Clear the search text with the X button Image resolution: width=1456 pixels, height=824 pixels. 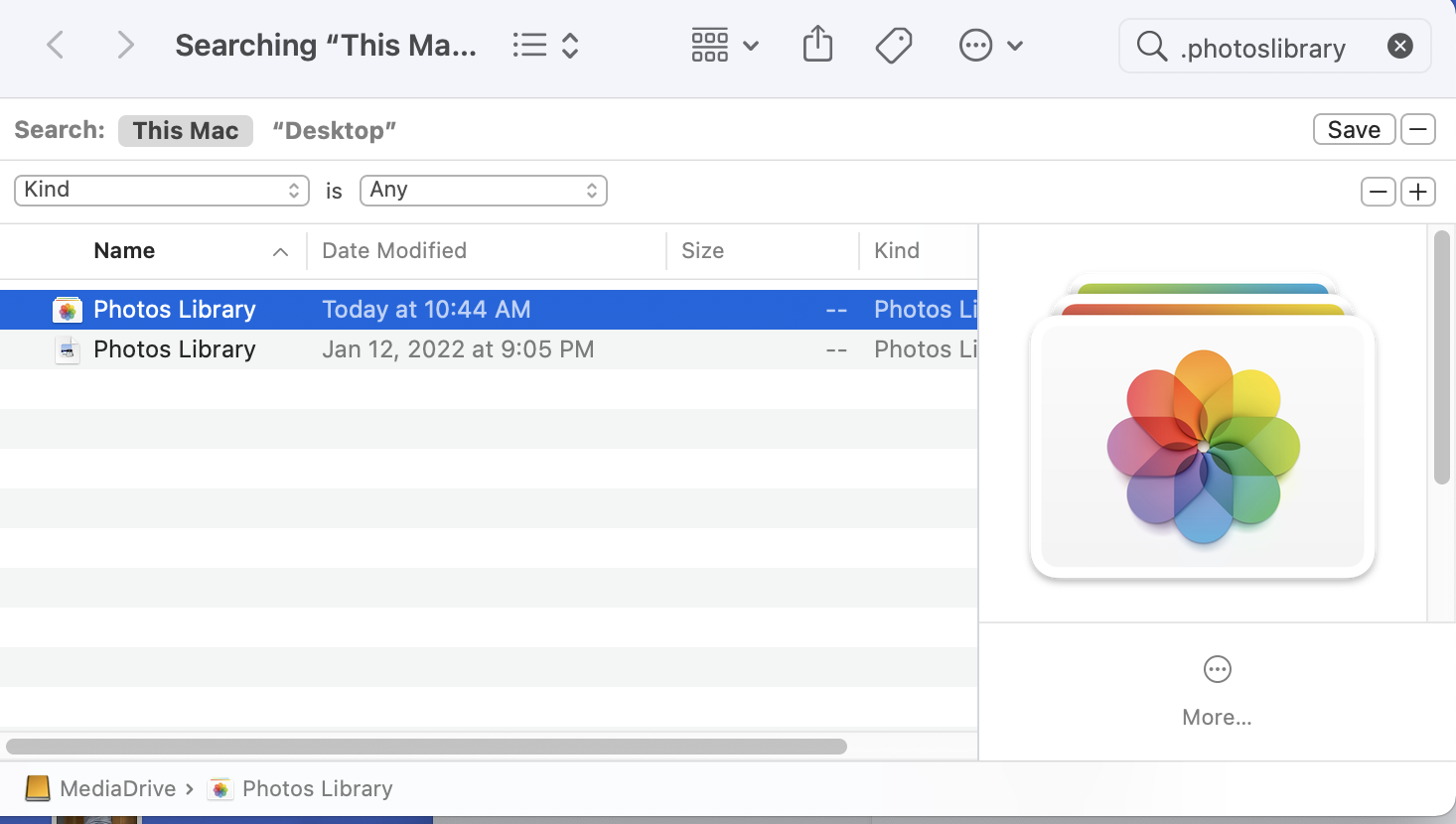(1400, 46)
